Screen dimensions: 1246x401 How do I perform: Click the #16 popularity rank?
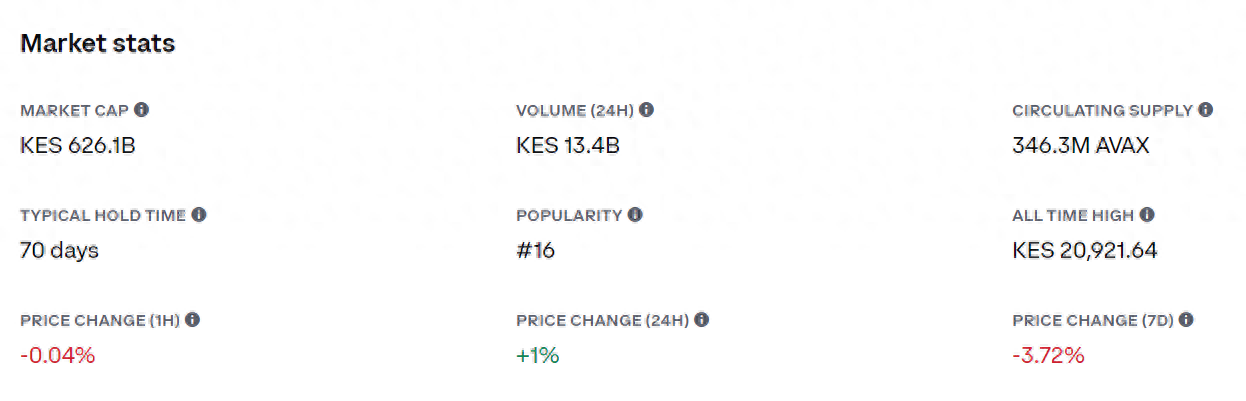tap(536, 251)
